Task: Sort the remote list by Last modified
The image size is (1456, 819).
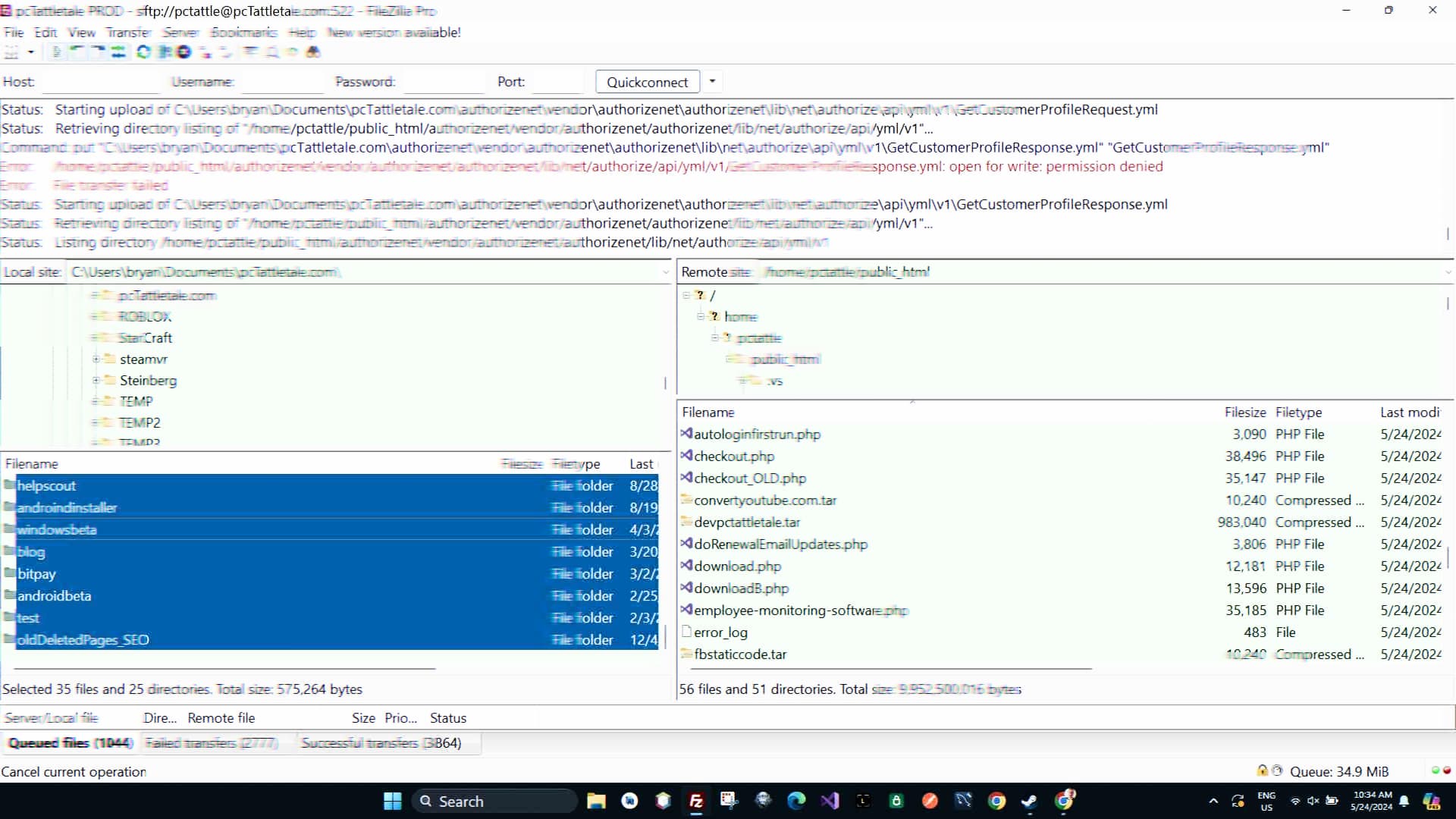Action: tap(1410, 413)
